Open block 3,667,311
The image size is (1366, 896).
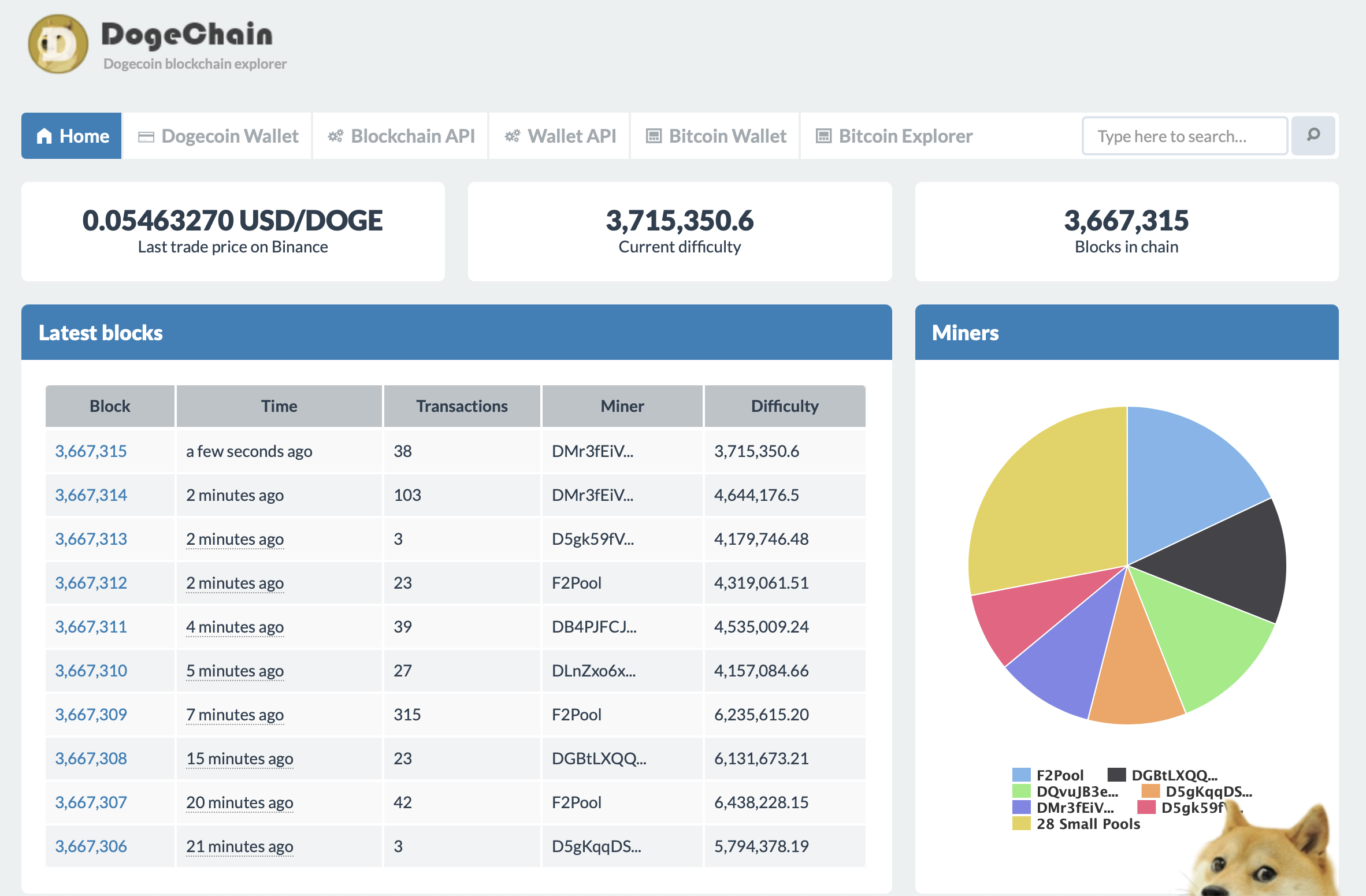(91, 627)
